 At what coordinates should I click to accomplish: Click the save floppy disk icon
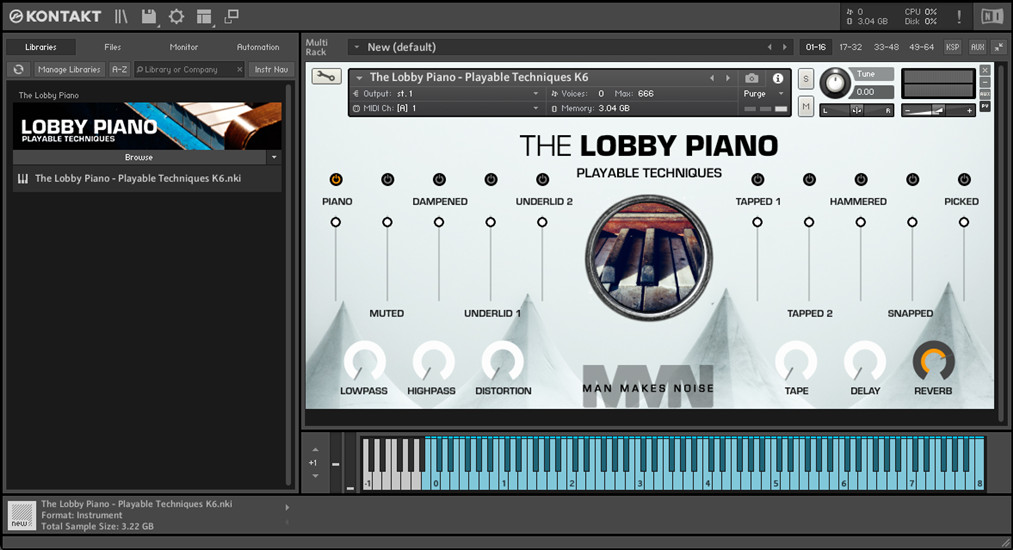[149, 17]
